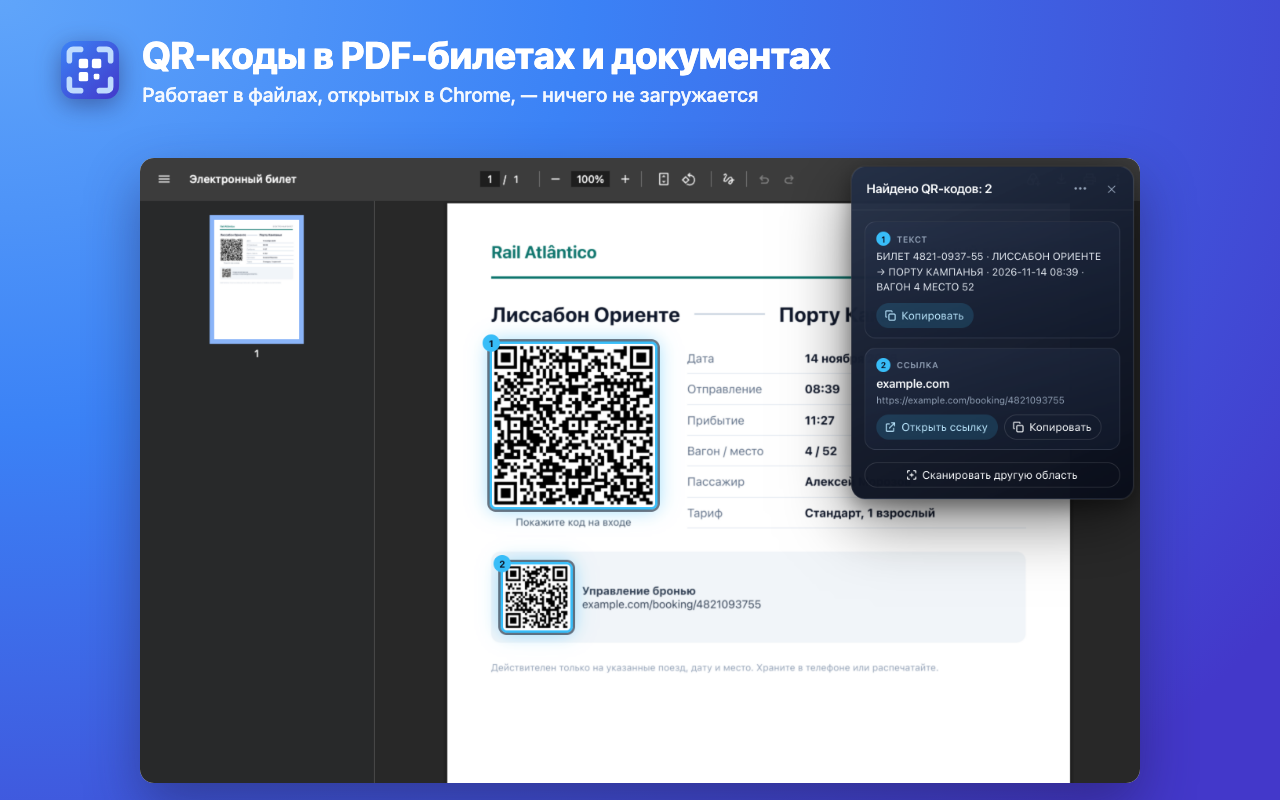The height and width of the screenshot is (800, 1280).
Task: Click the Управление бронью label
Action: tap(639, 591)
